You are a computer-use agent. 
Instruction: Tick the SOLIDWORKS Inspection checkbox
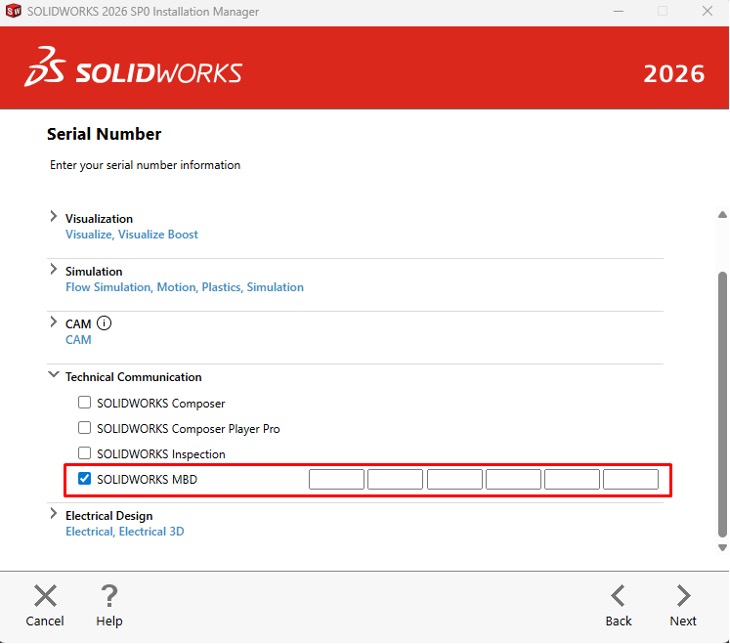(x=84, y=453)
